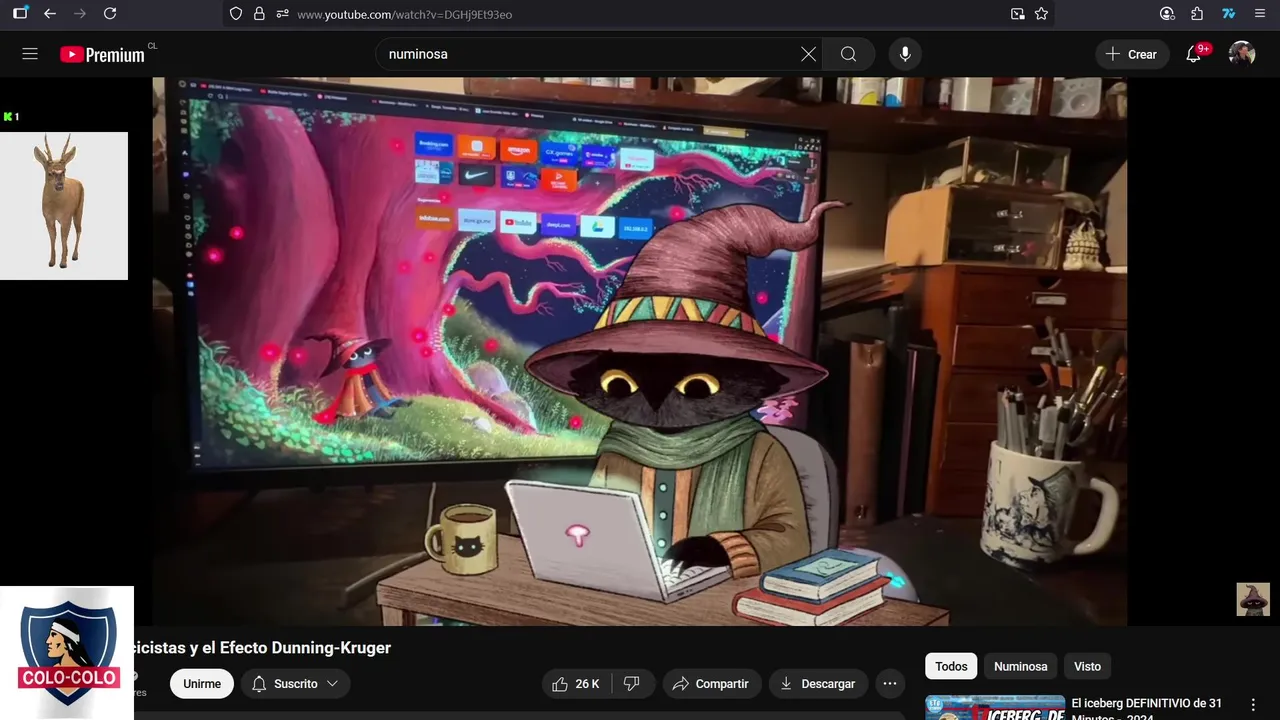Click the blue extension icon in toolbar
This screenshot has height=720, width=1280.
[1229, 14]
